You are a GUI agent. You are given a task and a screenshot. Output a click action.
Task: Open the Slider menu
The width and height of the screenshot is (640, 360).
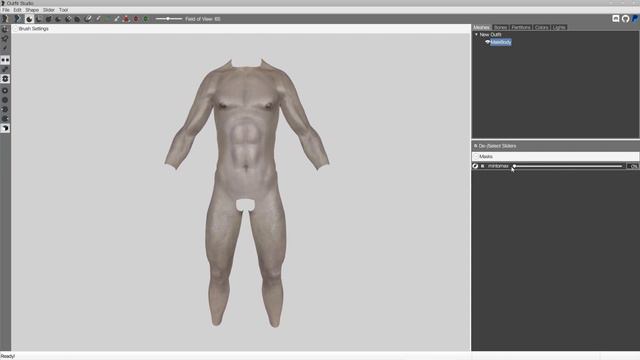click(49, 10)
